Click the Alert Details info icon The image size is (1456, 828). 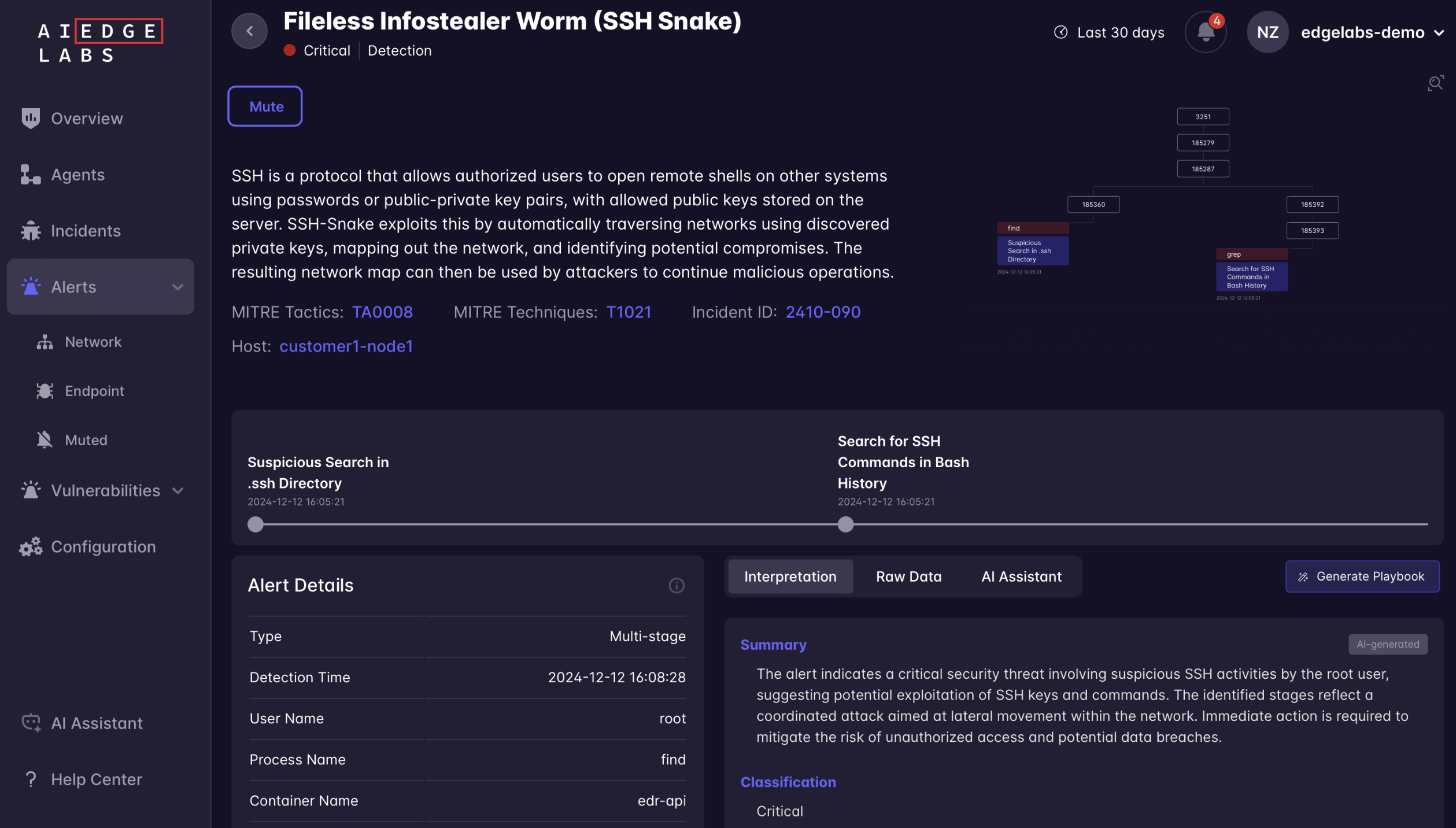point(676,585)
